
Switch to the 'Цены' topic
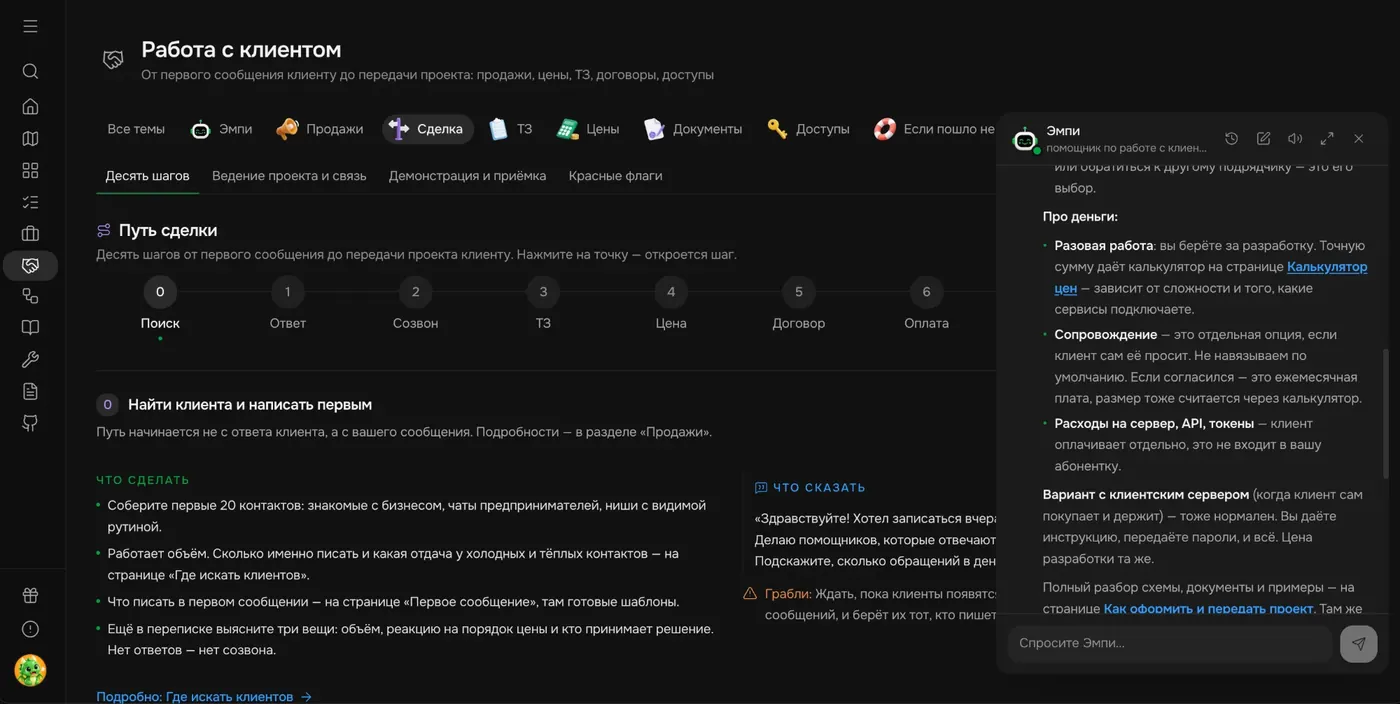click(588, 129)
